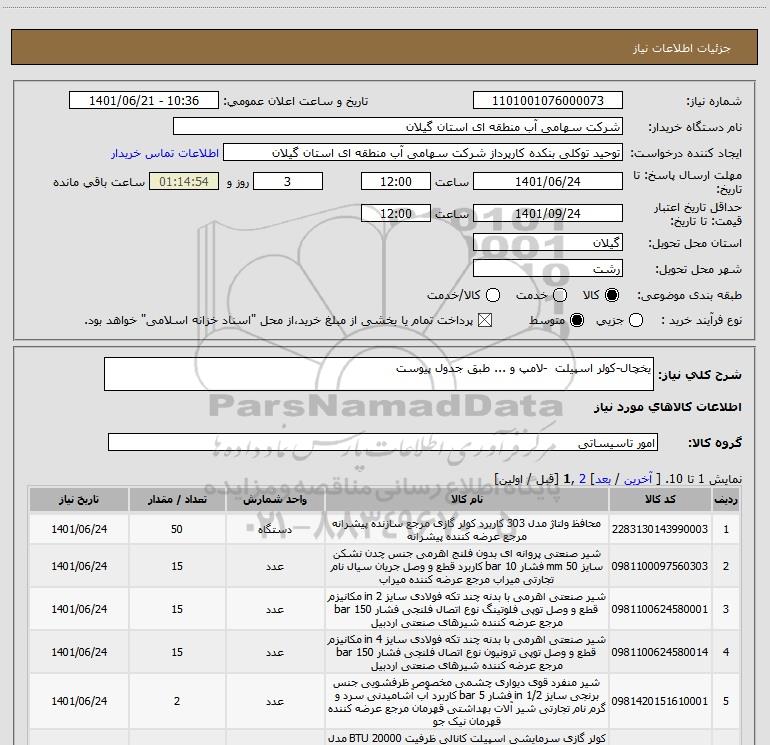Viewport: 770px width, 745px height.
Task: Go to the آخرین page link
Action: pos(638,479)
